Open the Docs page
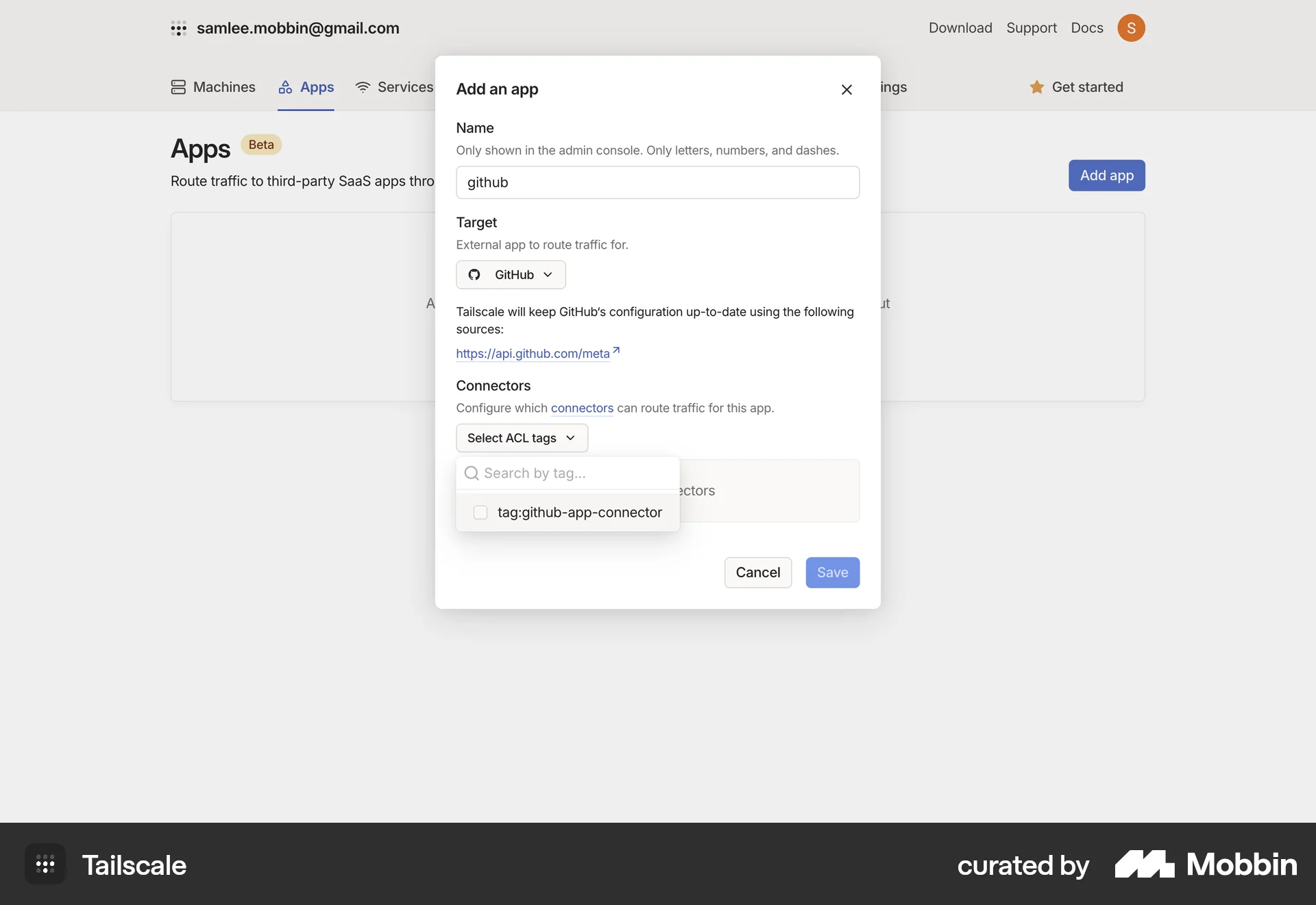Viewport: 1316px width, 905px height. click(1086, 28)
